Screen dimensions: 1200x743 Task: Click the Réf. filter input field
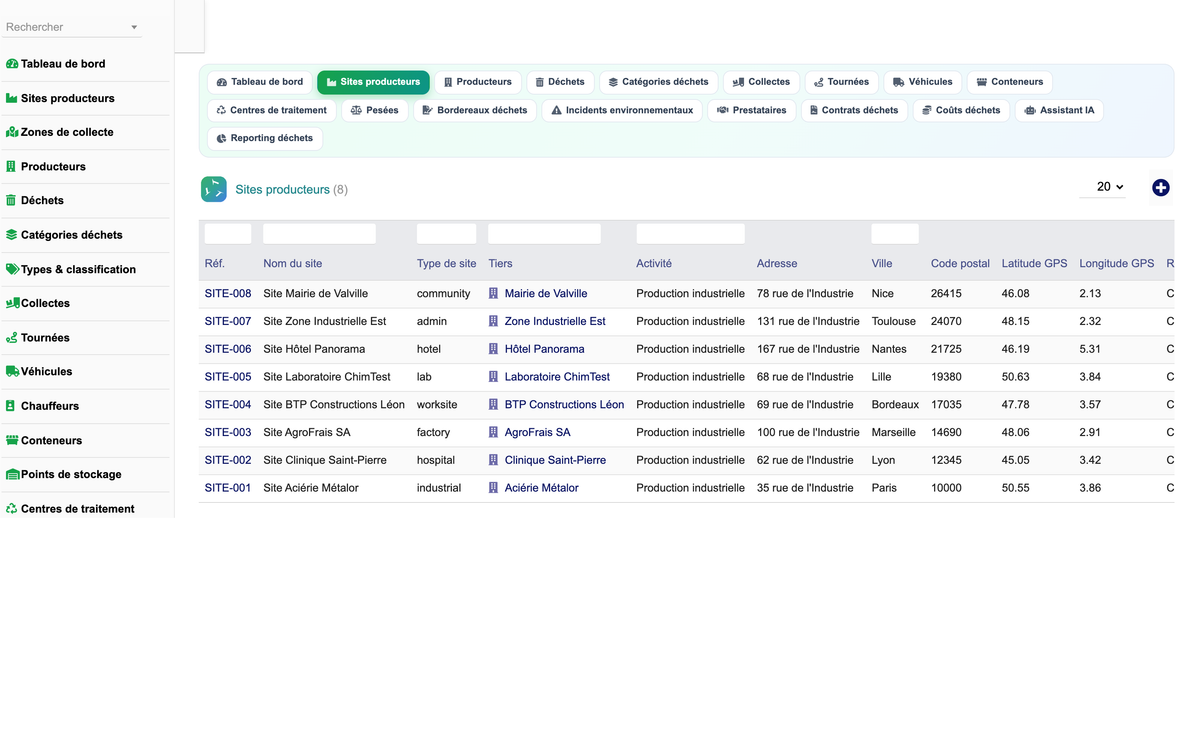pos(228,234)
